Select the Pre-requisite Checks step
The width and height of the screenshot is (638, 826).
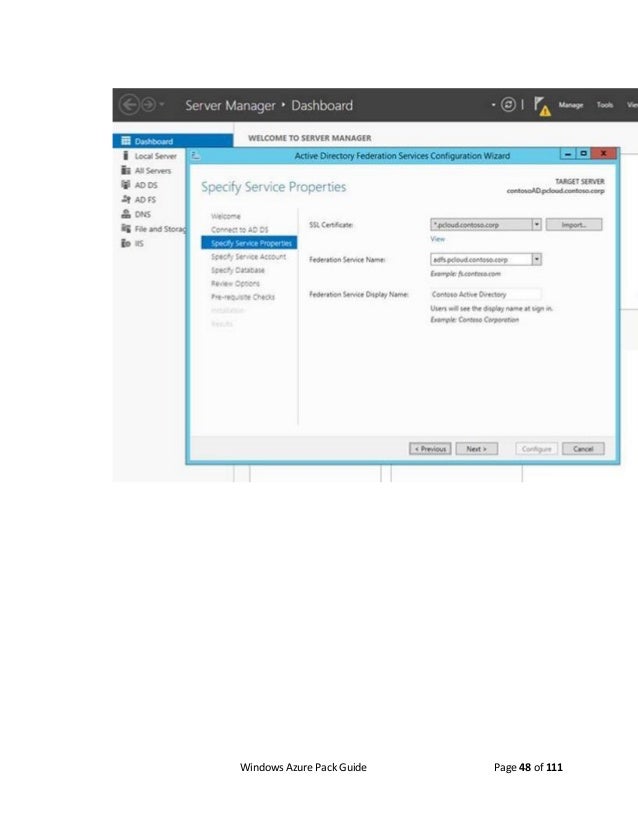tap(243, 297)
